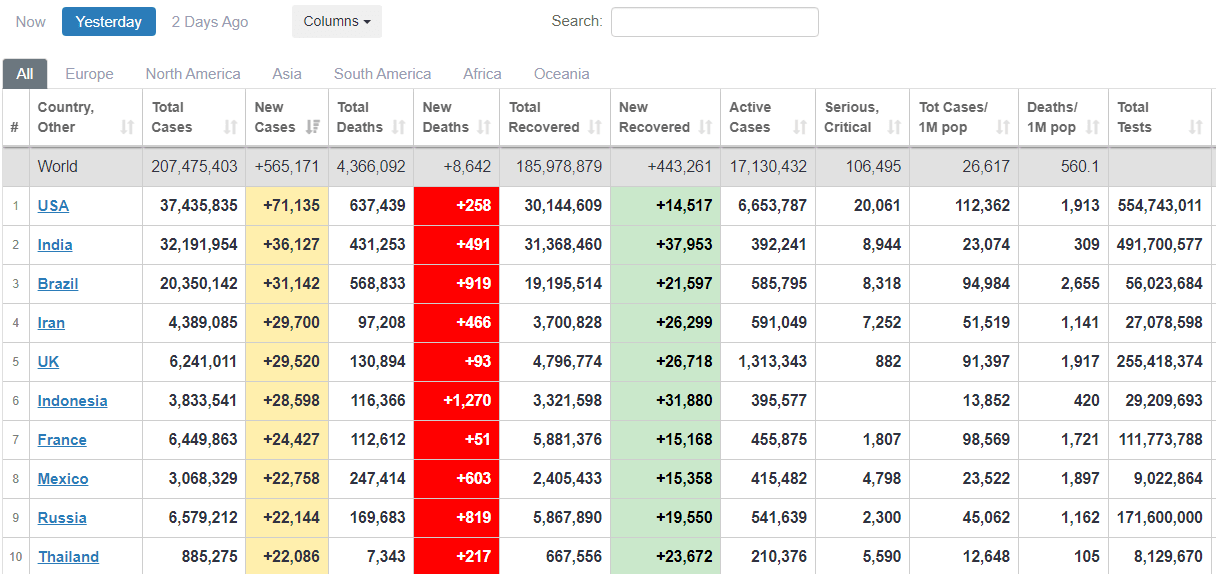Image resolution: width=1216 pixels, height=574 pixels.
Task: Sort table by Total Deaths arrows icon
Action: [x=399, y=127]
